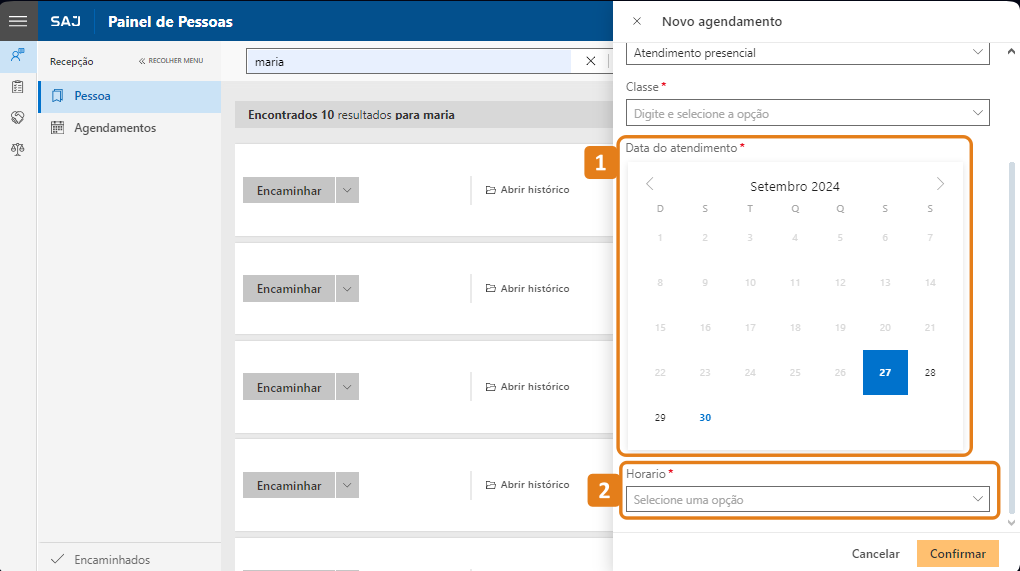The width and height of the screenshot is (1020, 571).
Task: Confirm the new appointment
Action: 958,553
